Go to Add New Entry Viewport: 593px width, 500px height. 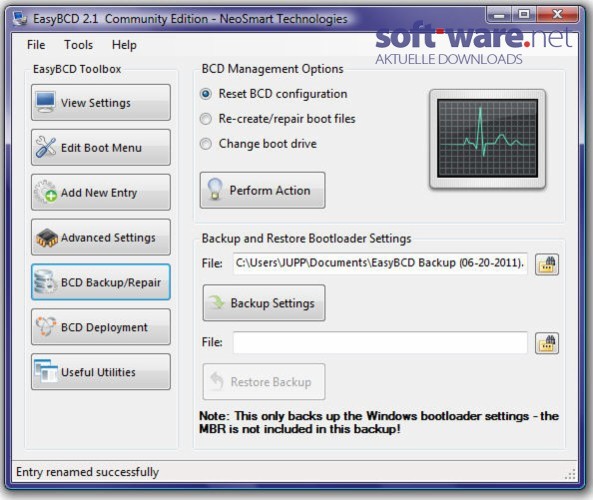click(x=101, y=193)
